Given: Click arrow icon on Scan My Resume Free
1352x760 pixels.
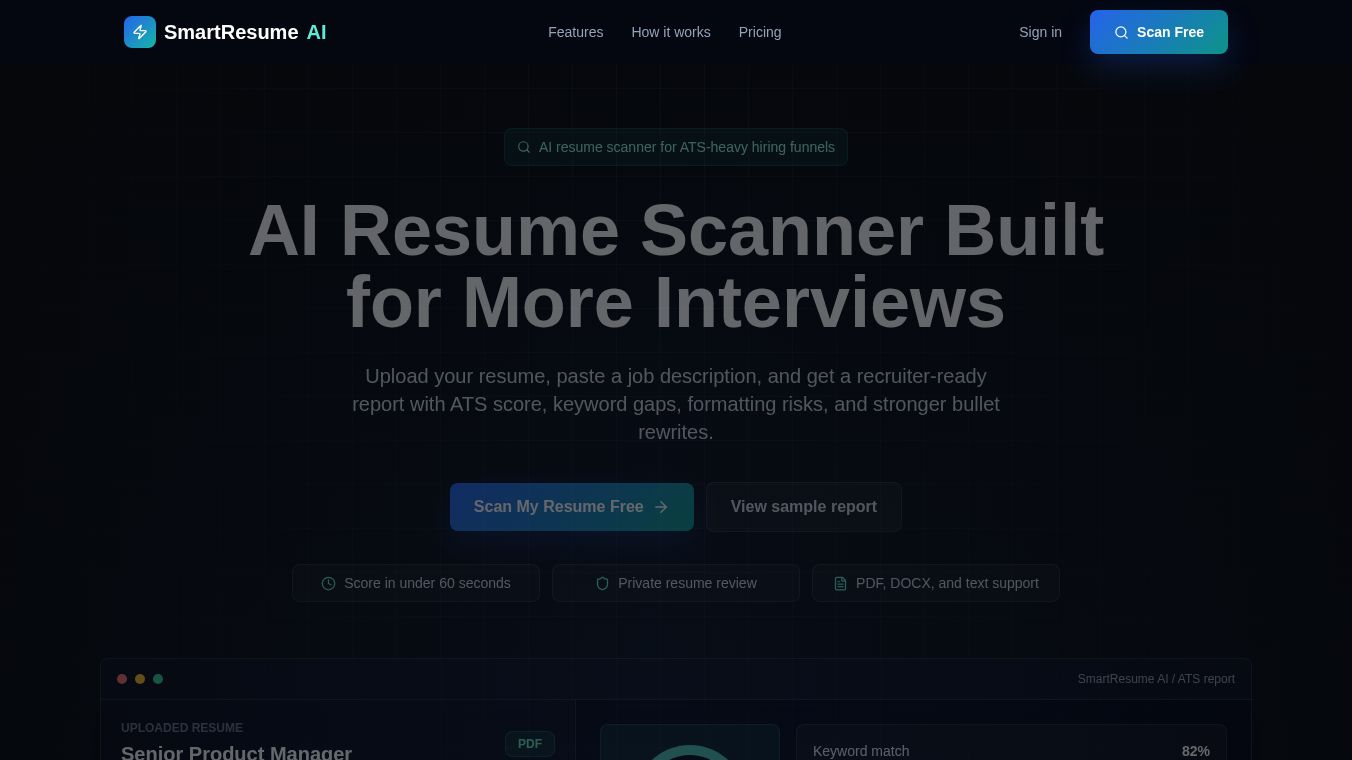Looking at the screenshot, I should coord(661,507).
